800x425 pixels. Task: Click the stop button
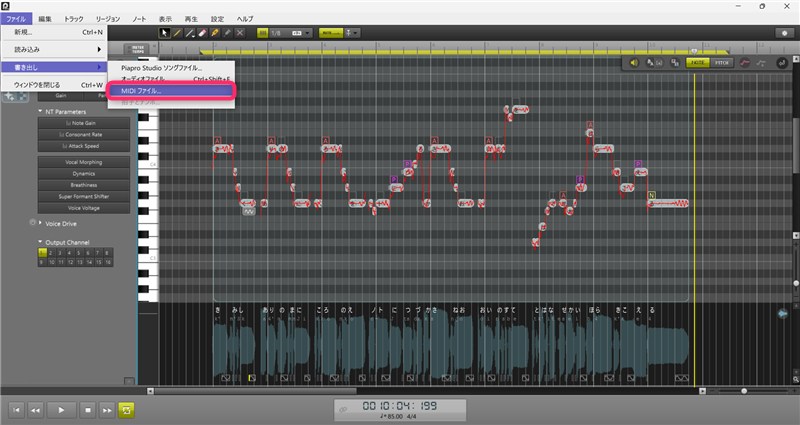[88, 410]
